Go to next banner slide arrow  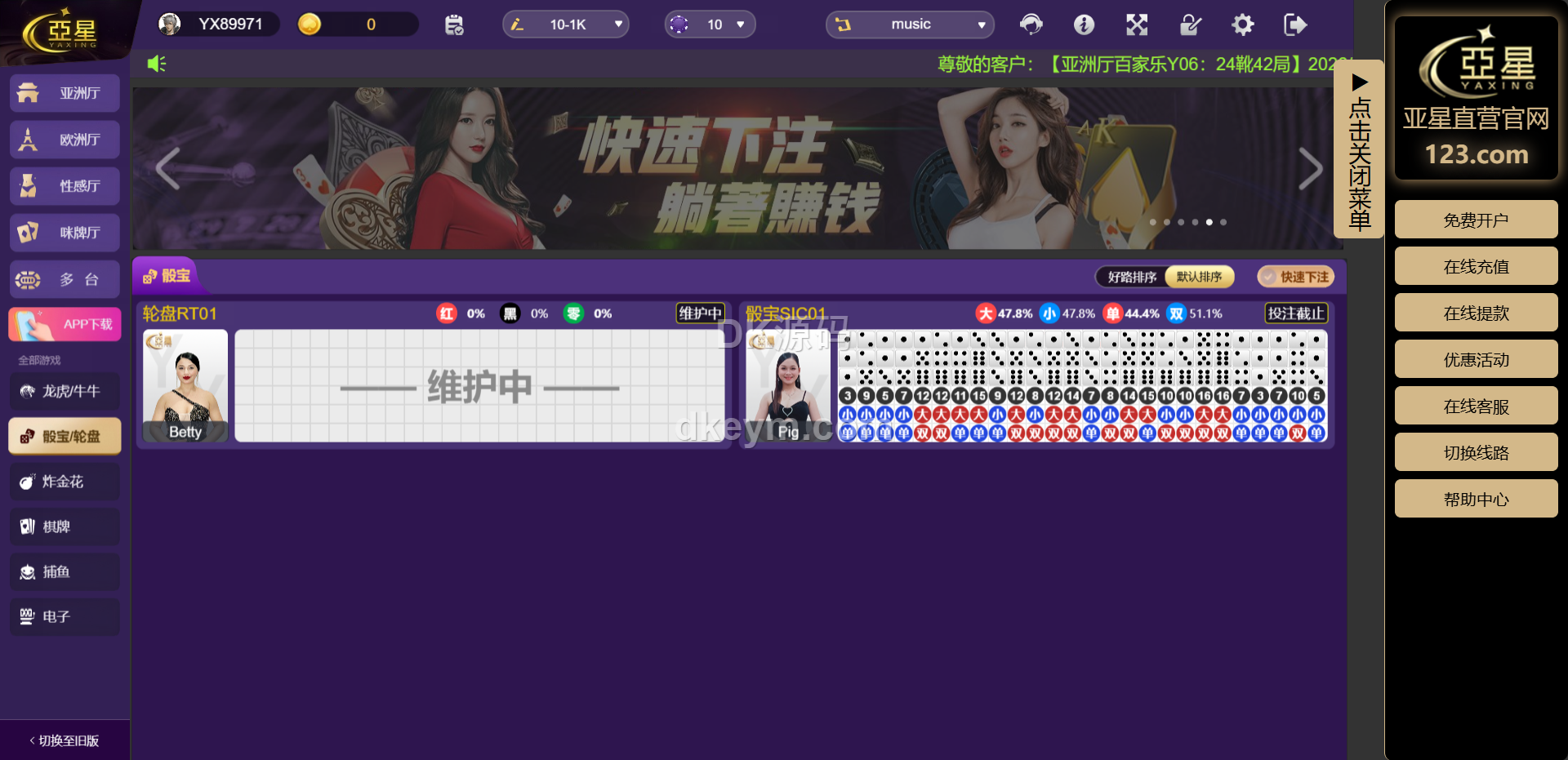(x=1310, y=169)
